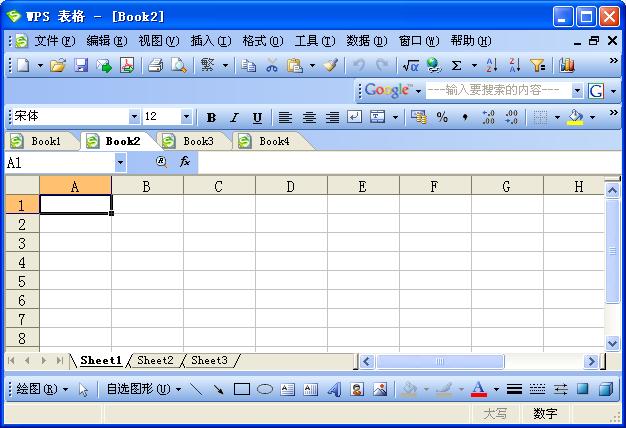Click the Export to PDF icon
The image size is (626, 428).
127,65
